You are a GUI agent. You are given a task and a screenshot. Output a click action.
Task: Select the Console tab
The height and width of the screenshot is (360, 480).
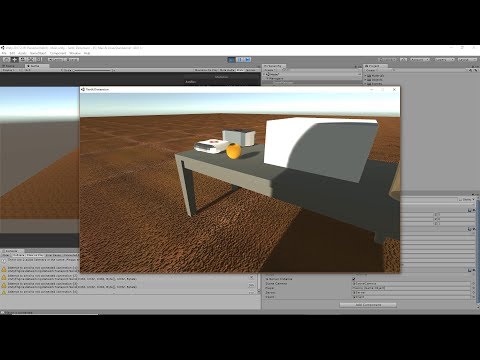(x=12, y=251)
